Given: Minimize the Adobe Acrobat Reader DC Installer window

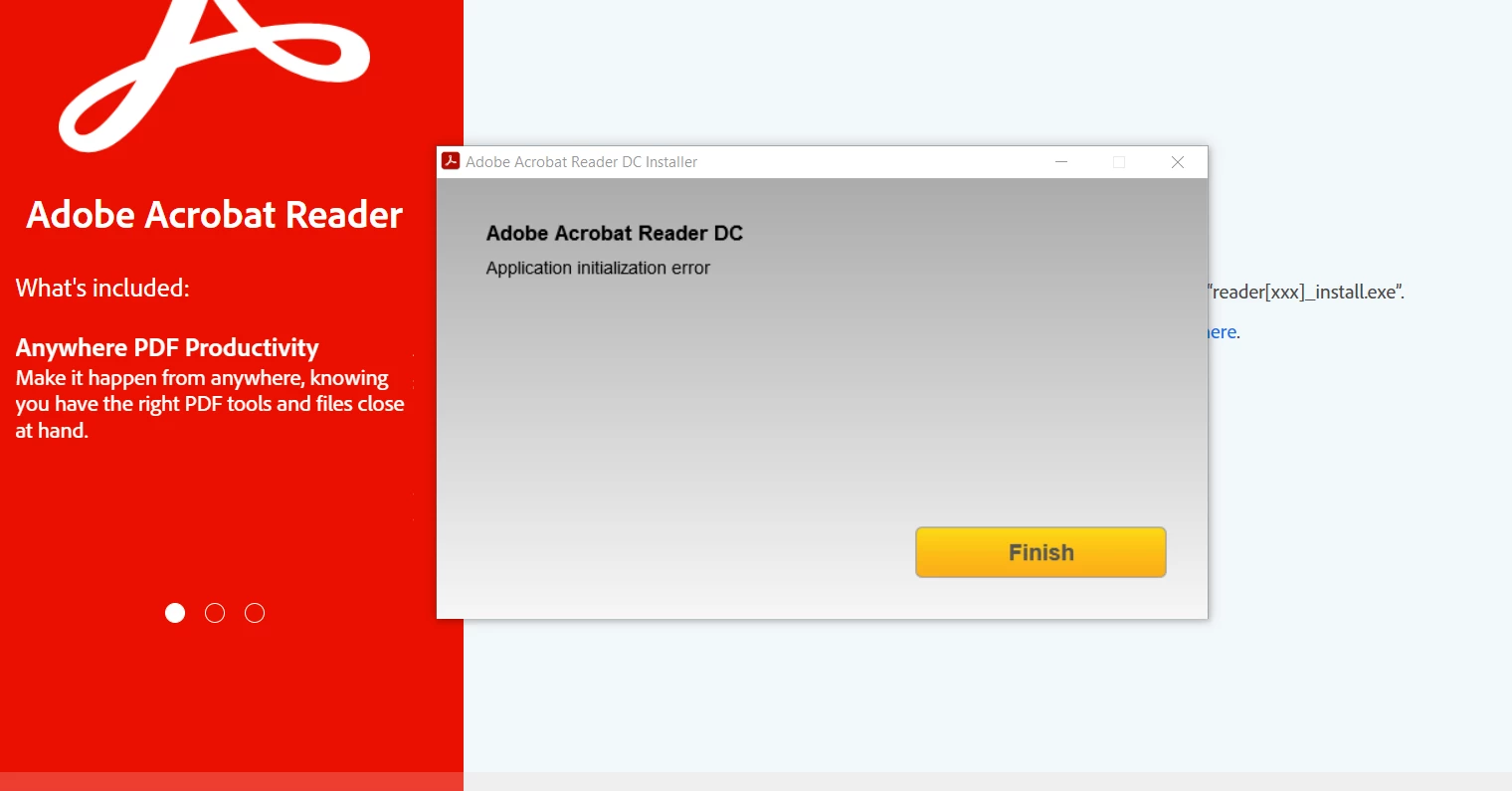Looking at the screenshot, I should [1061, 162].
